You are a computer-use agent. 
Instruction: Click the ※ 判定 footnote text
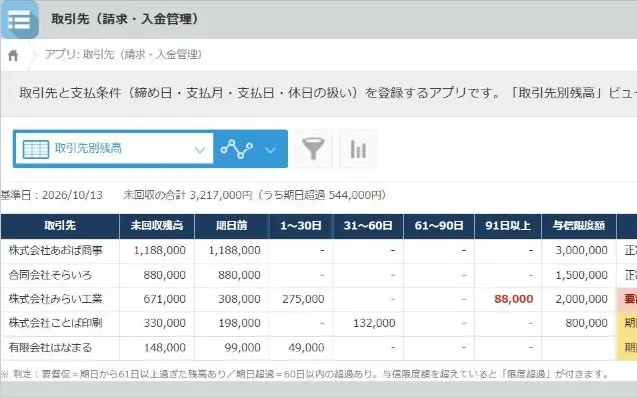click(x=305, y=374)
